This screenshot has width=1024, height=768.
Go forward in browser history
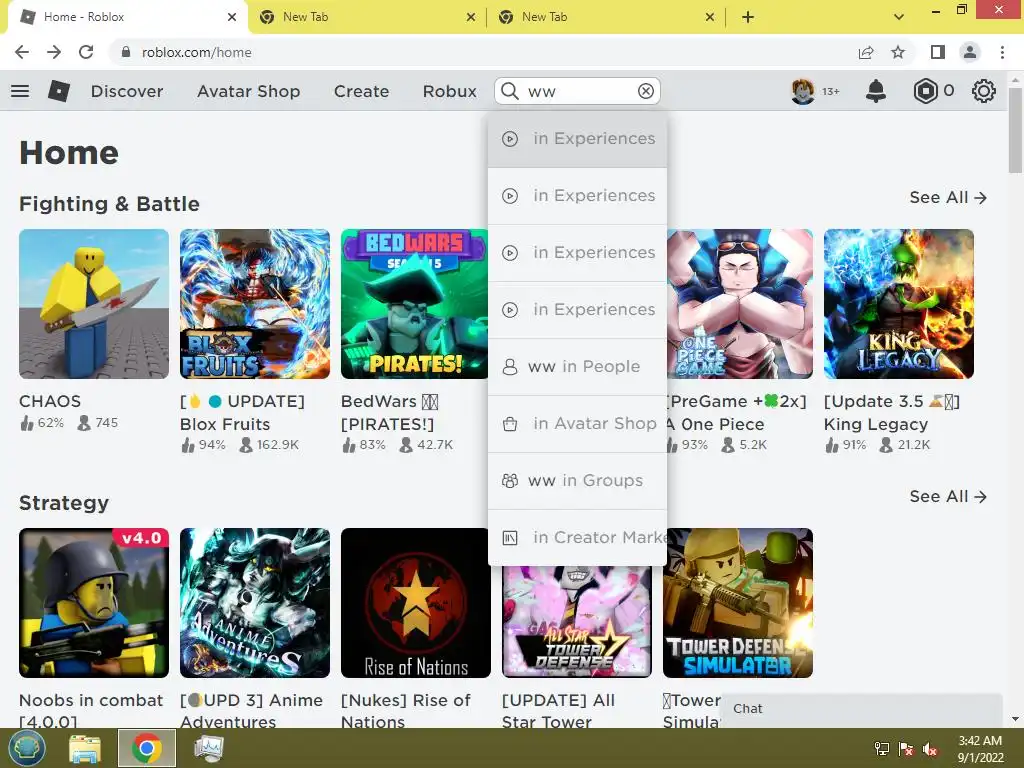pyautogui.click(x=54, y=52)
